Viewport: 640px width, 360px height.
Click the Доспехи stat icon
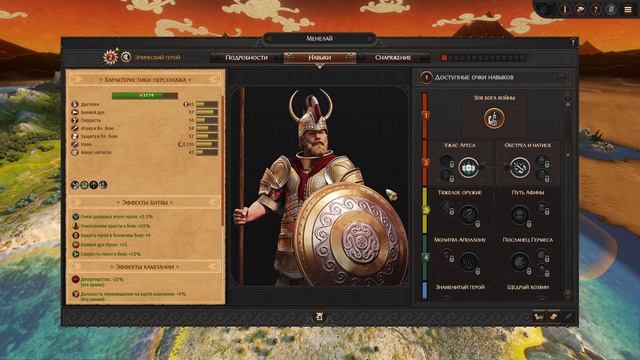(x=75, y=104)
